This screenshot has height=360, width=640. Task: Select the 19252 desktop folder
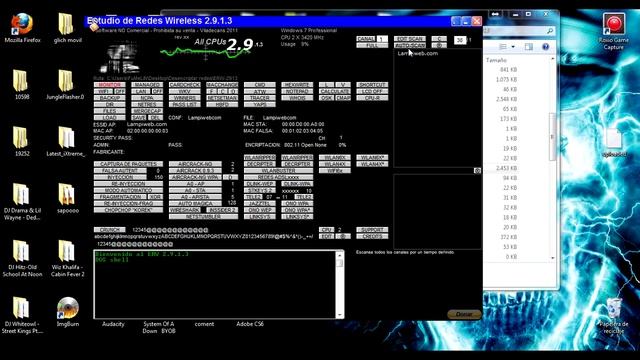pos(22,141)
